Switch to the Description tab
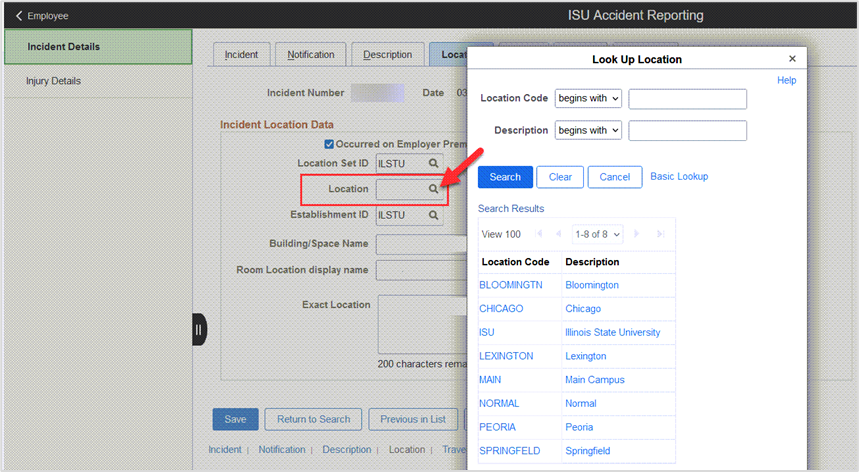 tap(387, 55)
